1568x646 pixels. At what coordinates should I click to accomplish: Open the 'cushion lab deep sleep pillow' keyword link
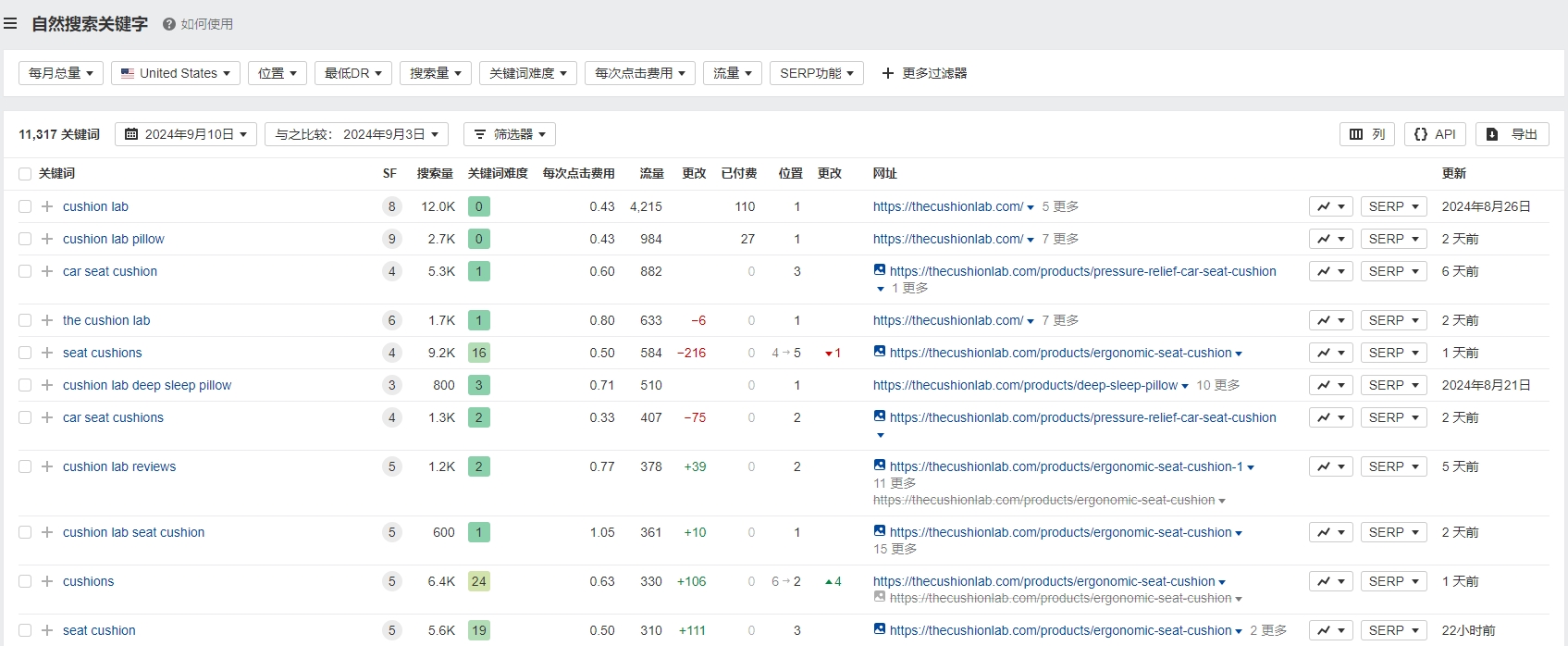[x=147, y=385]
